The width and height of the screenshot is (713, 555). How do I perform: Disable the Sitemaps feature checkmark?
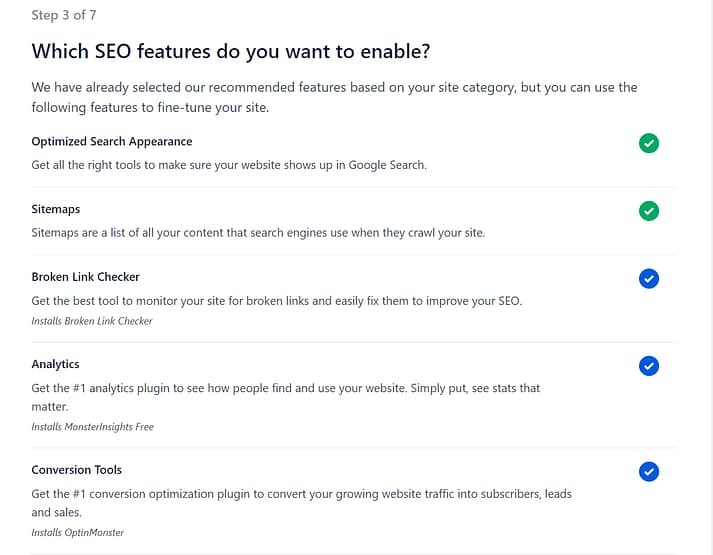pos(649,211)
